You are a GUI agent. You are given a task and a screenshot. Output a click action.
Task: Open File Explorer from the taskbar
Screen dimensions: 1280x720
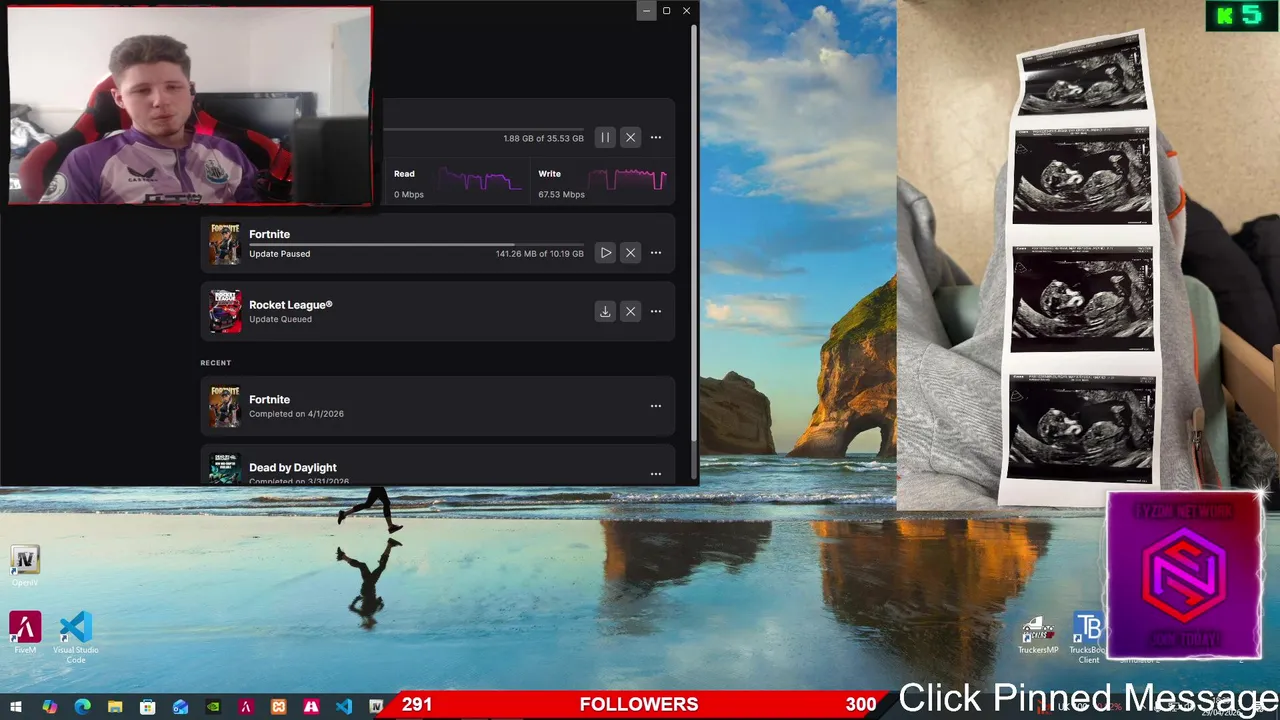(115, 707)
